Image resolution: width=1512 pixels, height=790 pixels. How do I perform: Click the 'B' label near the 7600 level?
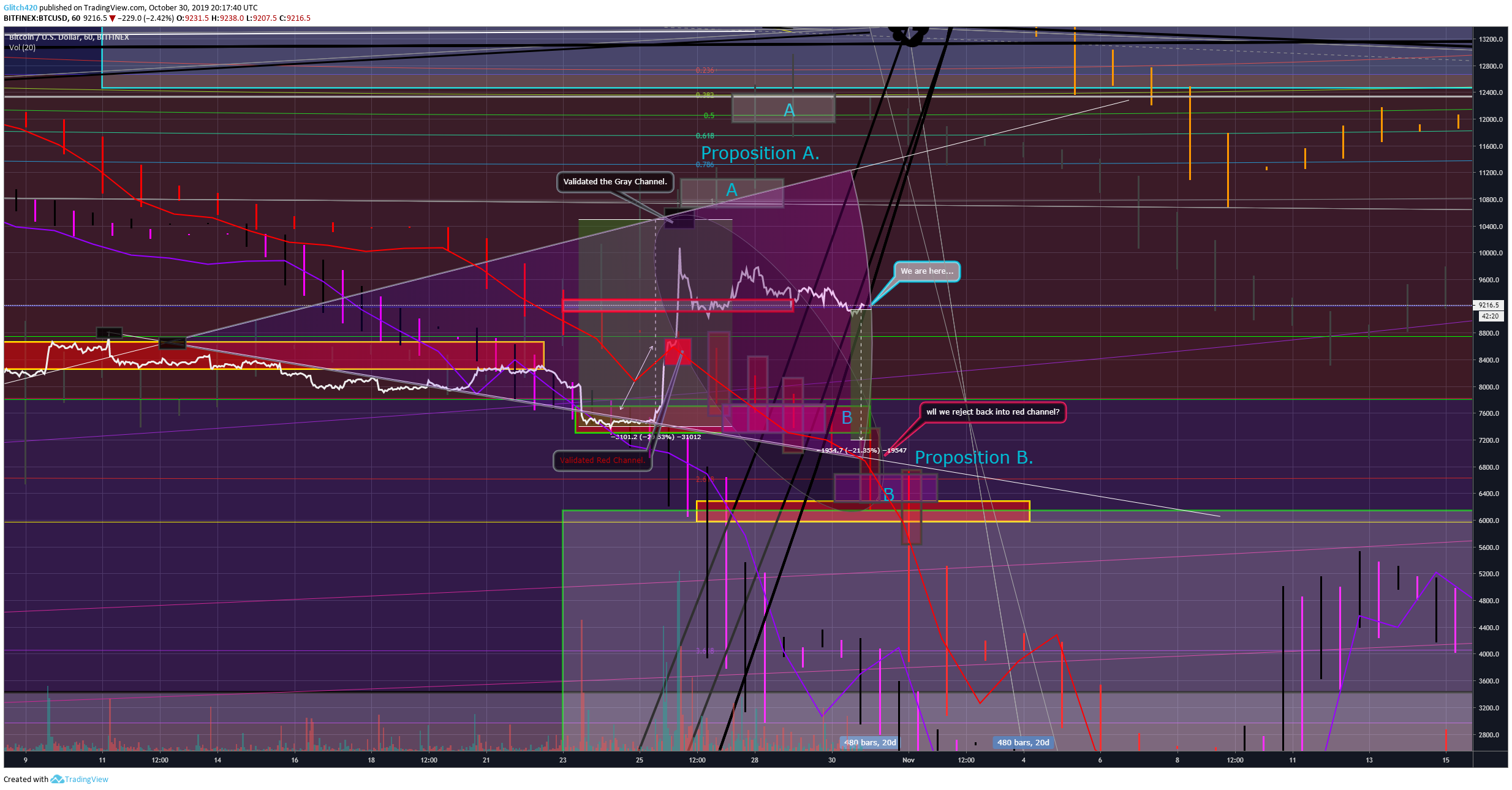coord(847,418)
